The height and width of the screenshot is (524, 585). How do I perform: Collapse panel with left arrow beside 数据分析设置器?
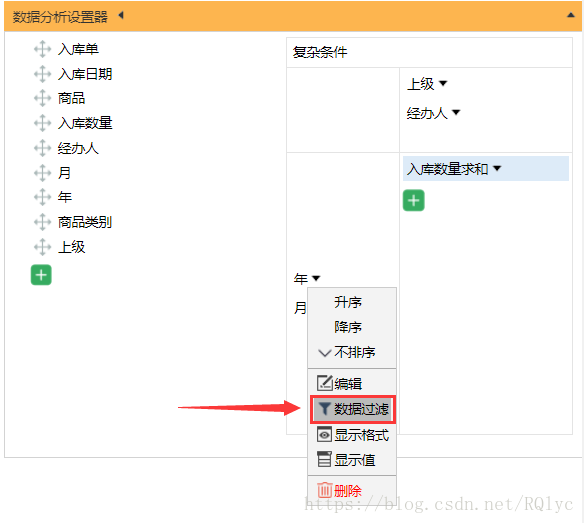coord(121,16)
